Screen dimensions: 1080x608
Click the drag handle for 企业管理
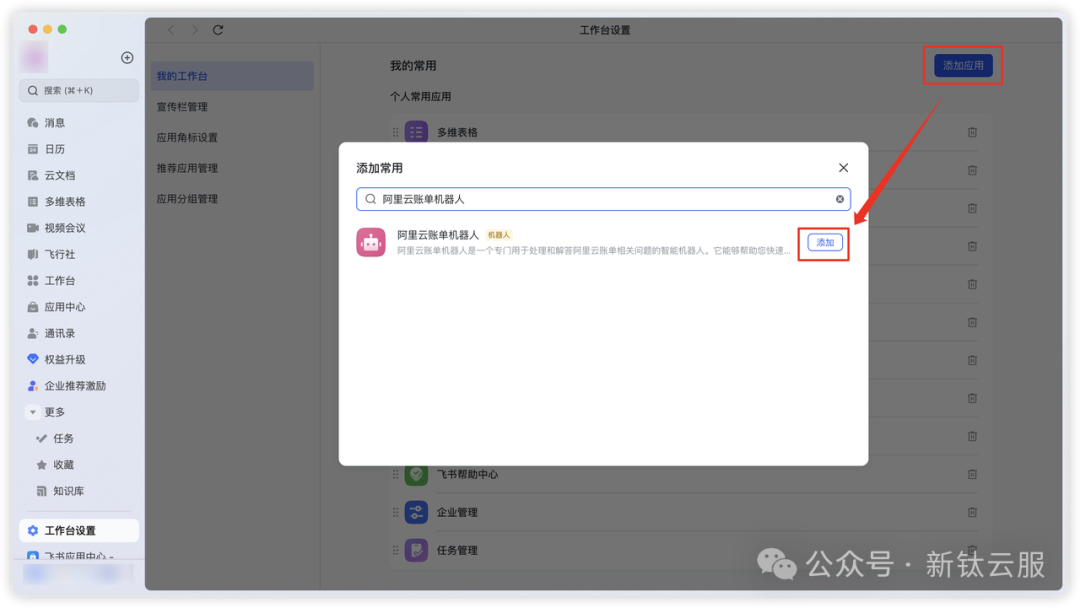click(395, 512)
